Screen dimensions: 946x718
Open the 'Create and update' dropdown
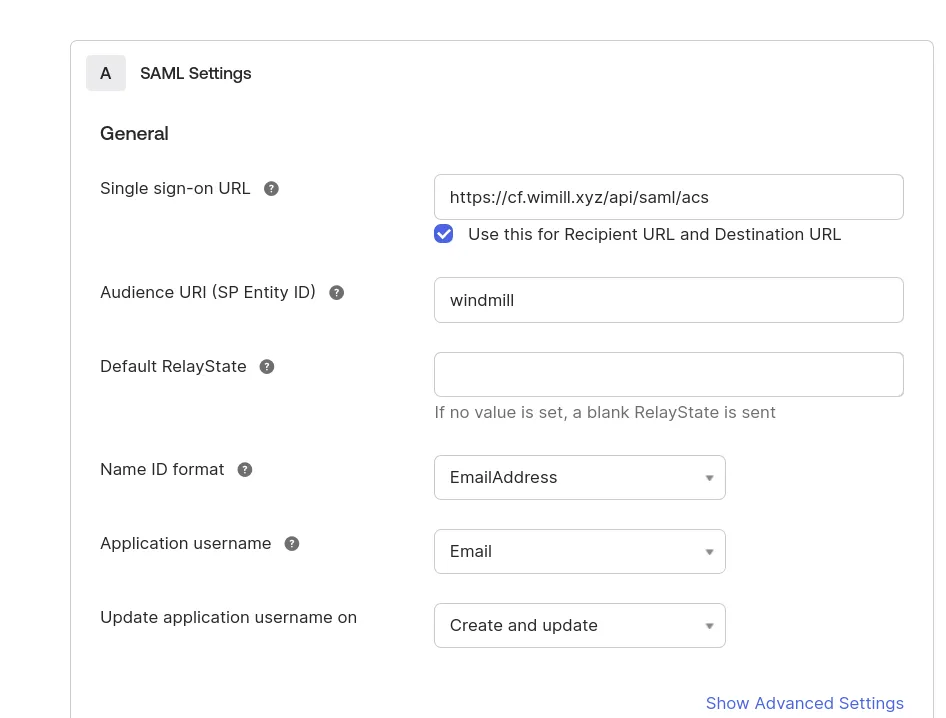coord(579,625)
